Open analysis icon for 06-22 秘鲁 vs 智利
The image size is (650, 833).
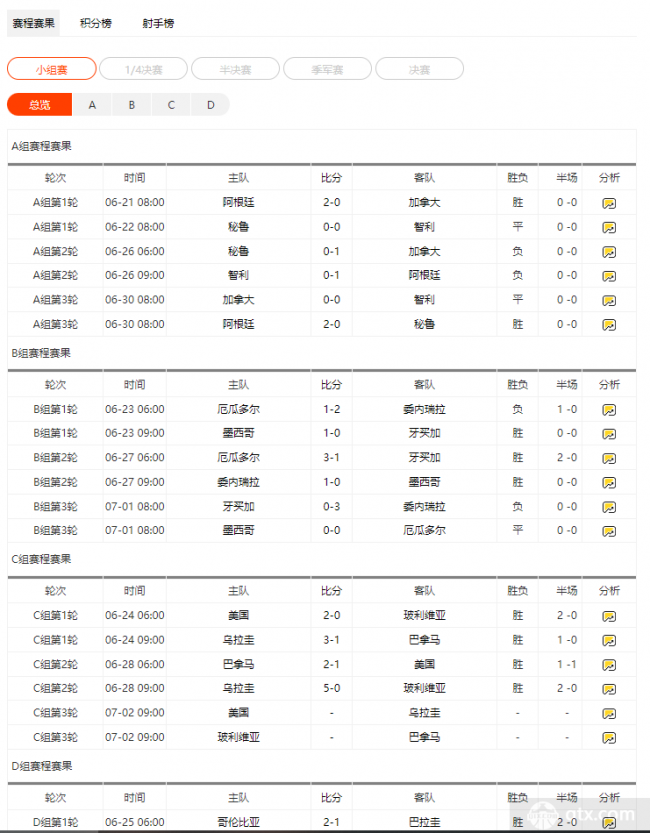[x=609, y=227]
